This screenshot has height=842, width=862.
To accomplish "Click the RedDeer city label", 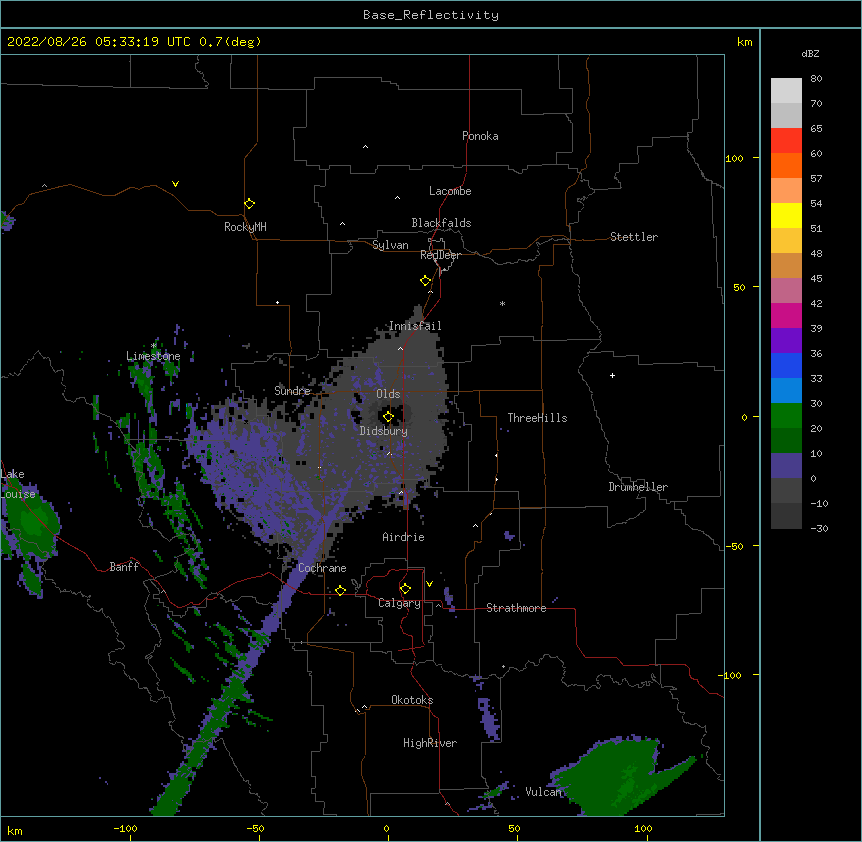I will click(440, 255).
